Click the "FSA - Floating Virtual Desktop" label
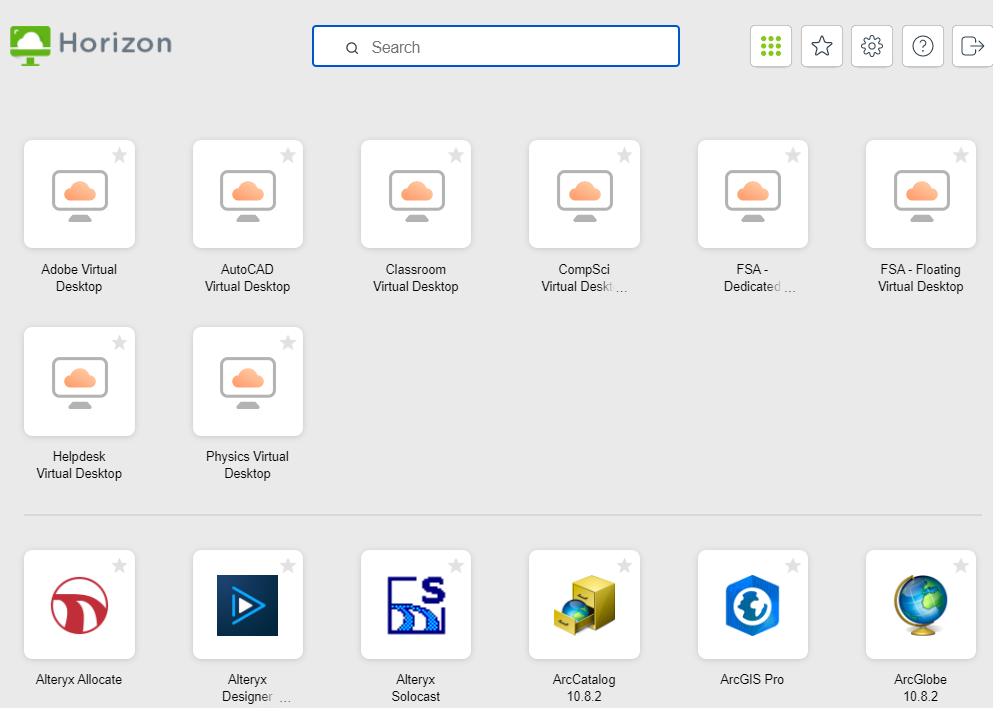The height and width of the screenshot is (708, 993). point(921,278)
